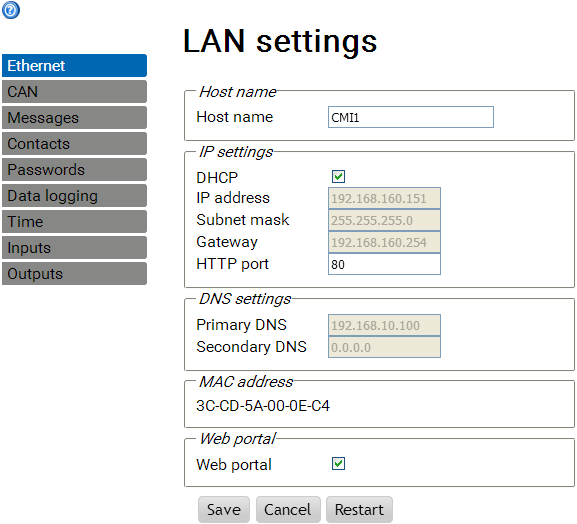The width and height of the screenshot is (577, 524).
Task: Click the IP address field
Action: (x=384, y=198)
